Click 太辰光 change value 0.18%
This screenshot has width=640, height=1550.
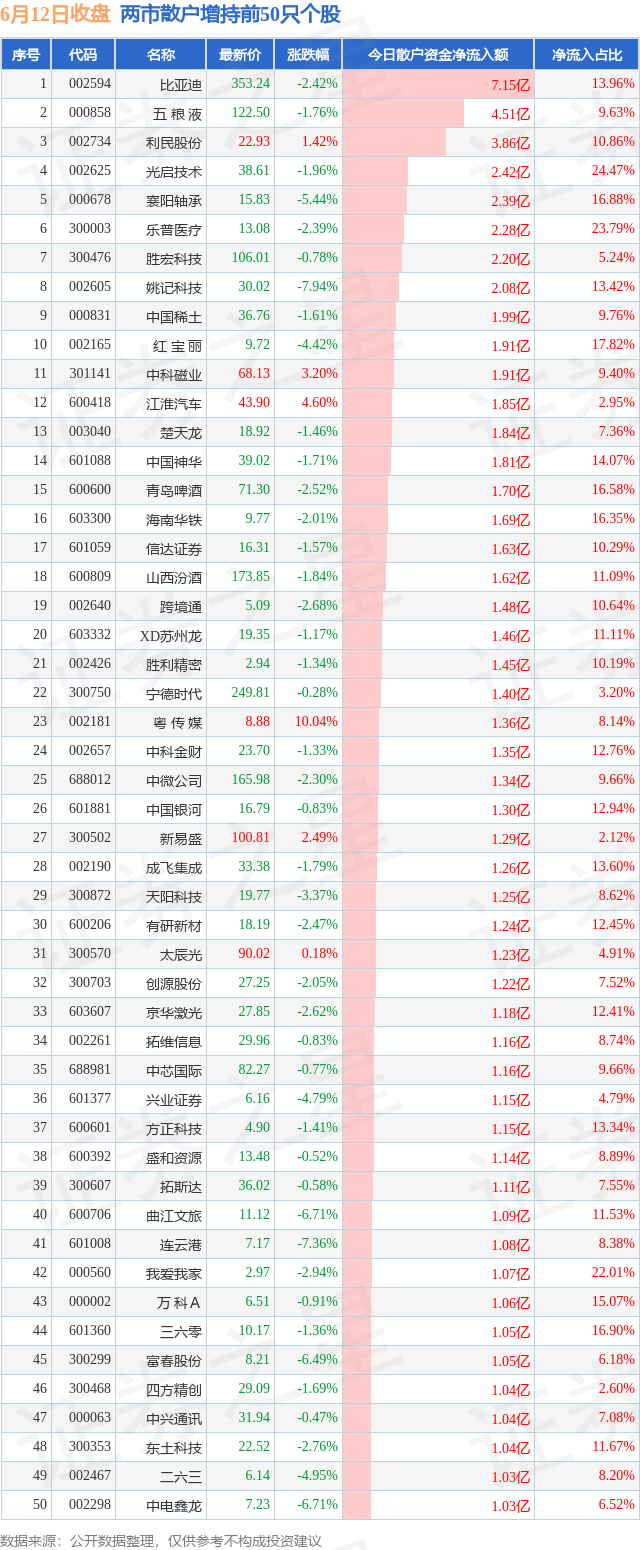tap(320, 954)
